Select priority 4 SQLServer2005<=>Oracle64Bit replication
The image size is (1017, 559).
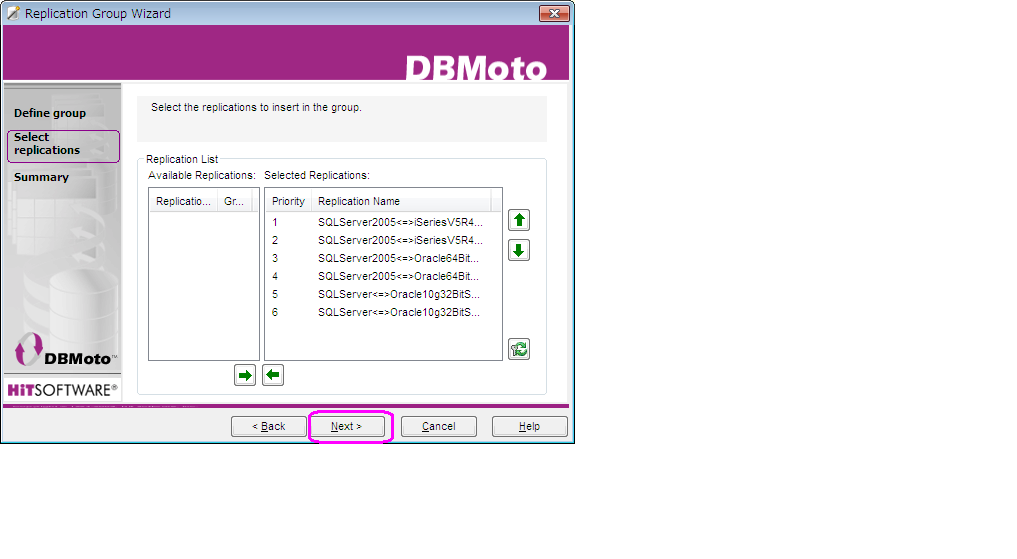tap(383, 276)
